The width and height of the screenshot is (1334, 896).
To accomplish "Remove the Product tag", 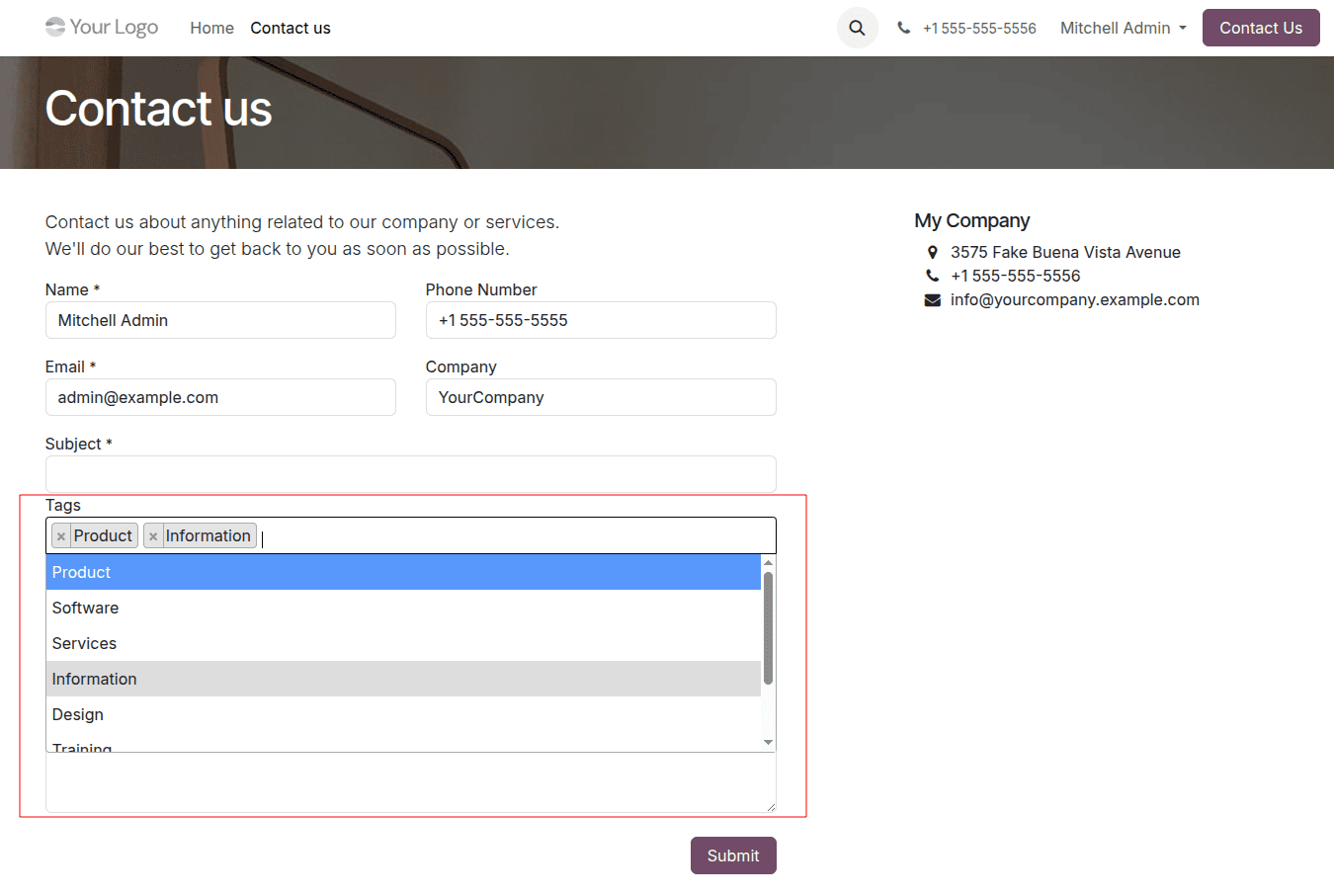I will (61, 536).
